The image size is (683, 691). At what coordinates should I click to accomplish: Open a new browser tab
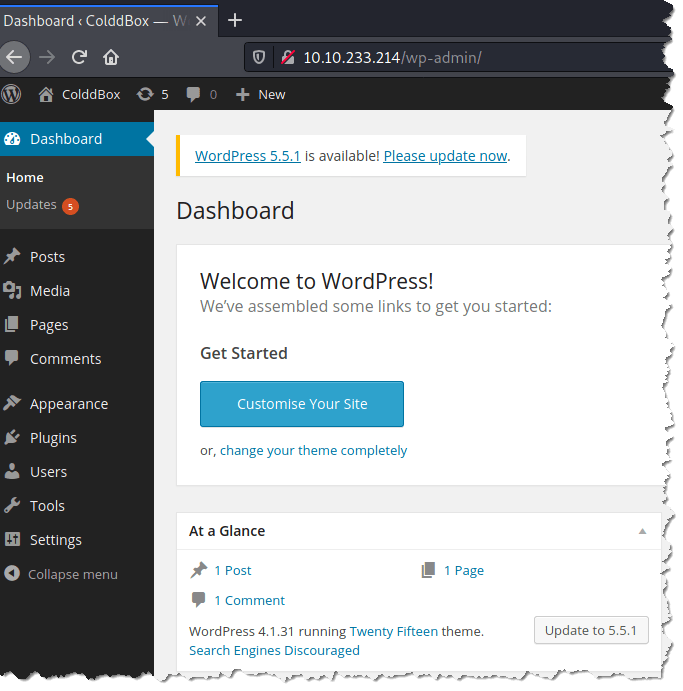click(x=235, y=20)
